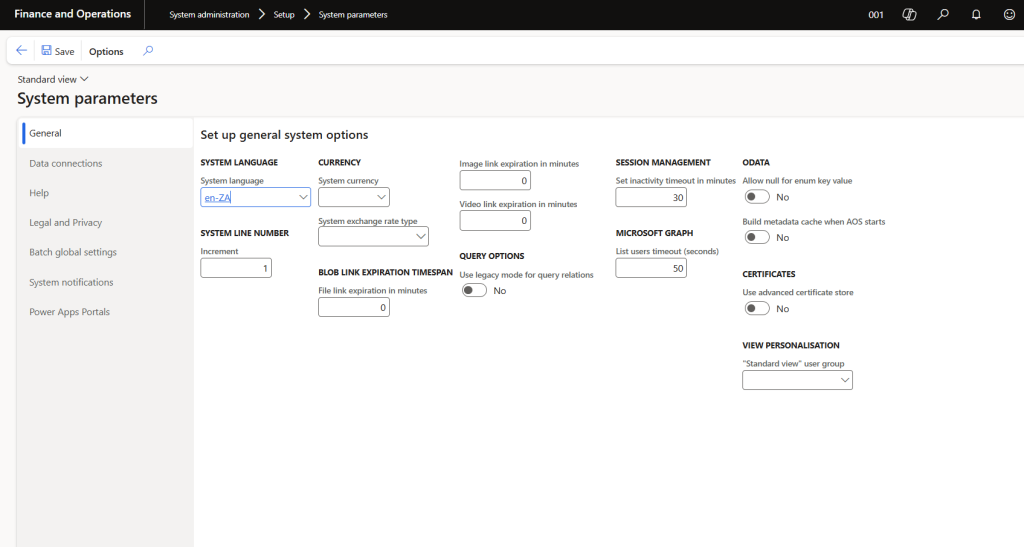1024x547 pixels.
Task: Show notifications bell
Action: click(x=976, y=14)
